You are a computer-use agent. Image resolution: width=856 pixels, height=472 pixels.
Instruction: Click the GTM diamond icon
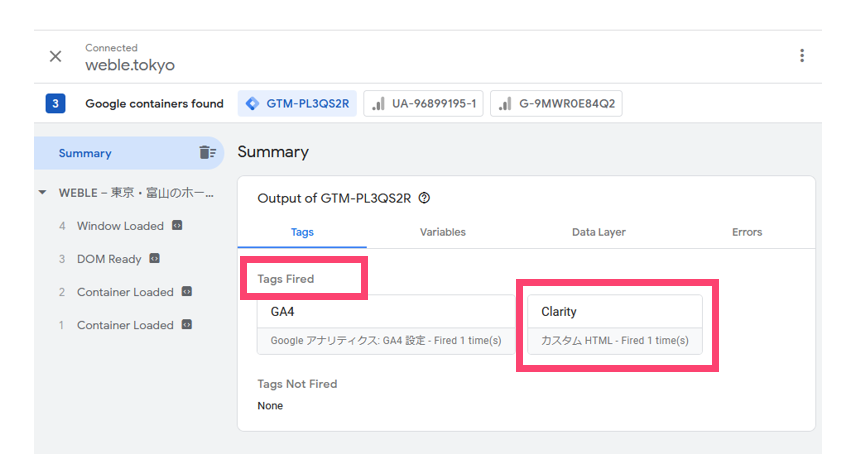tap(252, 104)
